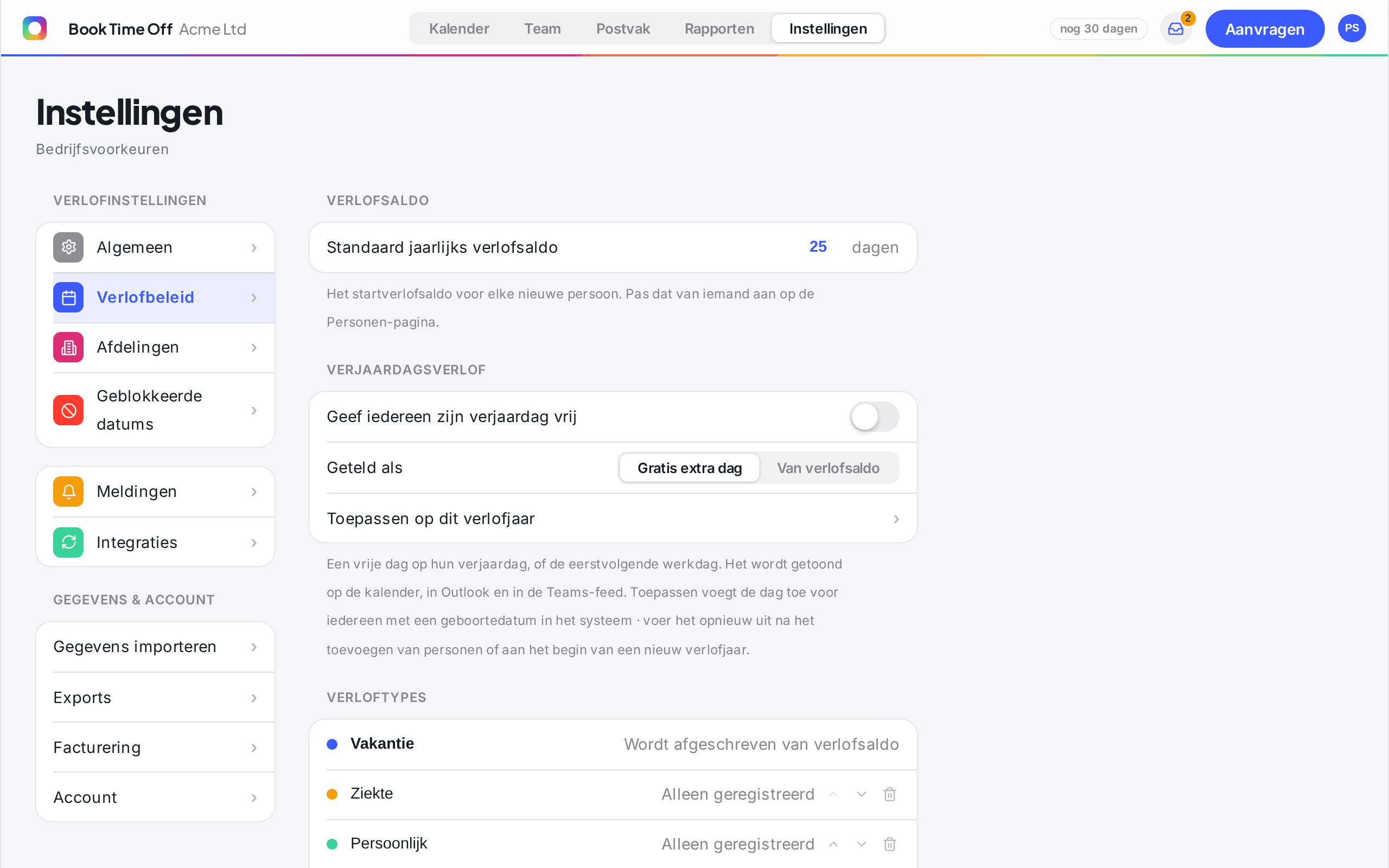
Task: Open Gegevens importeren
Action: [x=155, y=647]
